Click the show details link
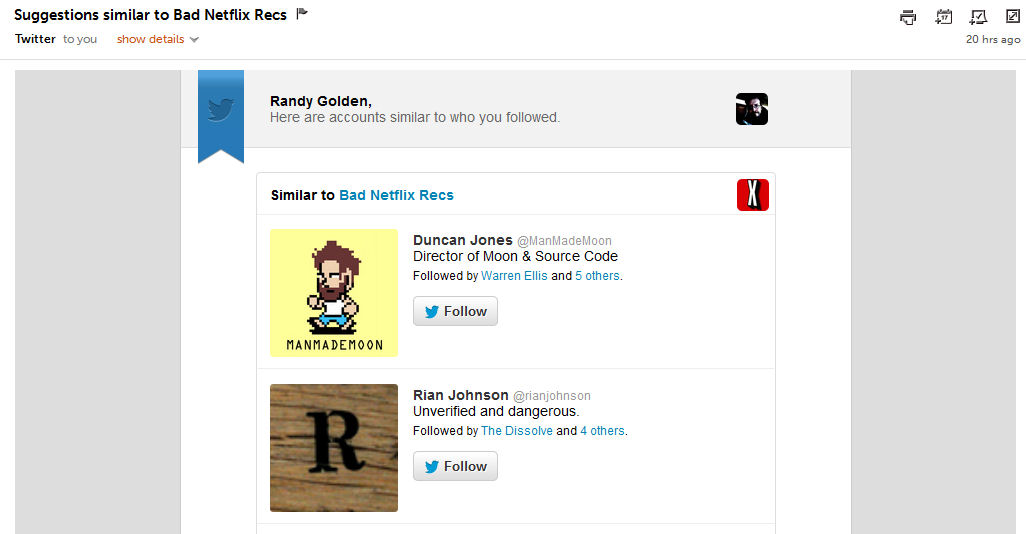The width and height of the screenshot is (1026, 534). pyautogui.click(x=150, y=40)
